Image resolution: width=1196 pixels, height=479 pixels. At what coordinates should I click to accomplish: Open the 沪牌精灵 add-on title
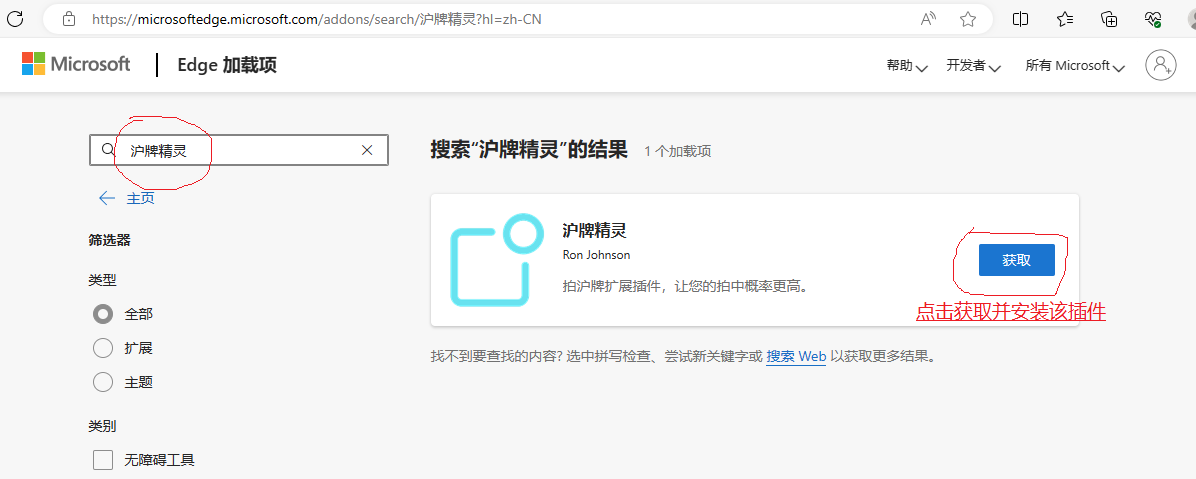[594, 230]
